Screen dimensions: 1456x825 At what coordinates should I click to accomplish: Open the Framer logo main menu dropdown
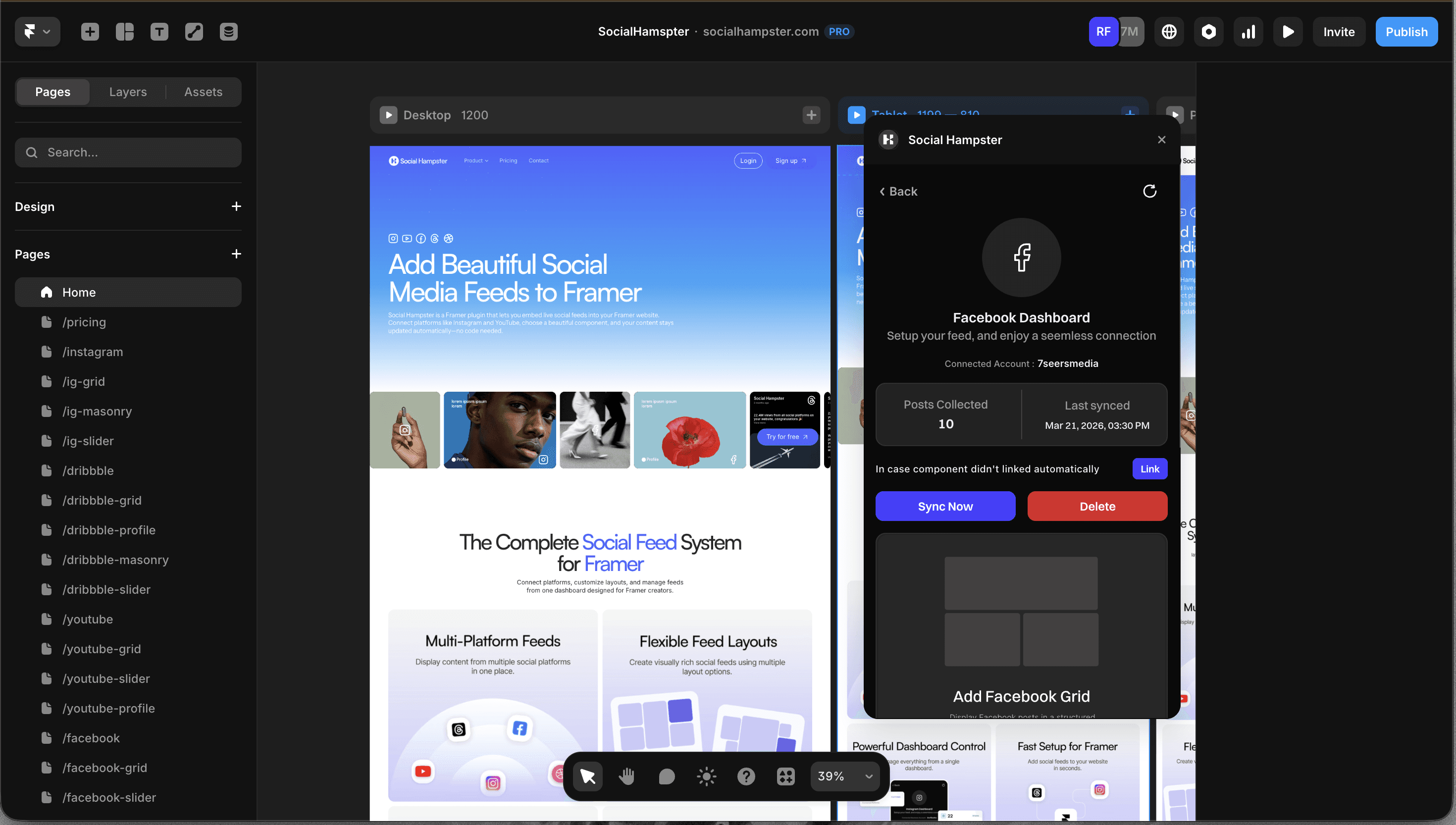37,32
